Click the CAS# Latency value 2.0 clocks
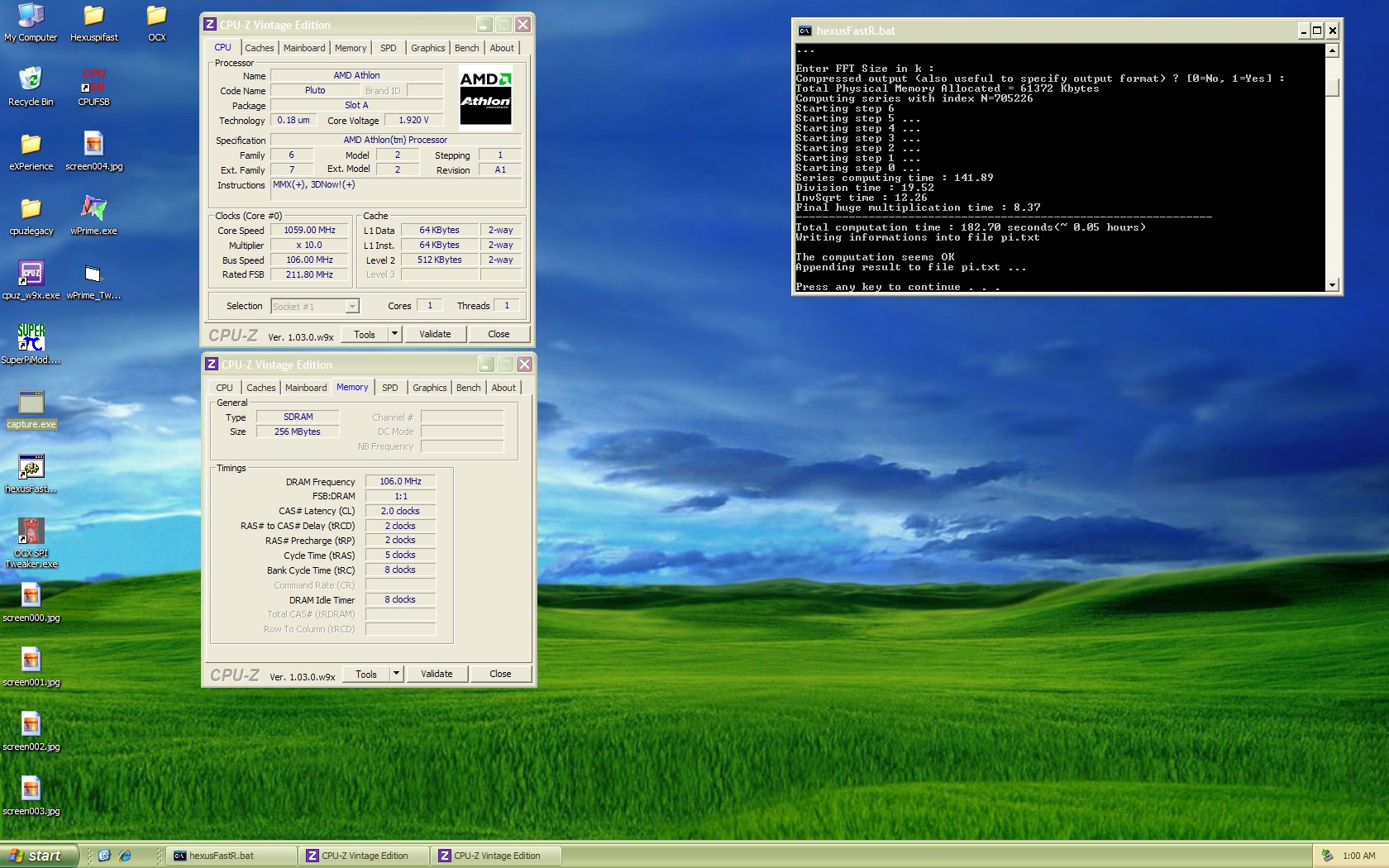The image size is (1389, 868). [x=400, y=511]
